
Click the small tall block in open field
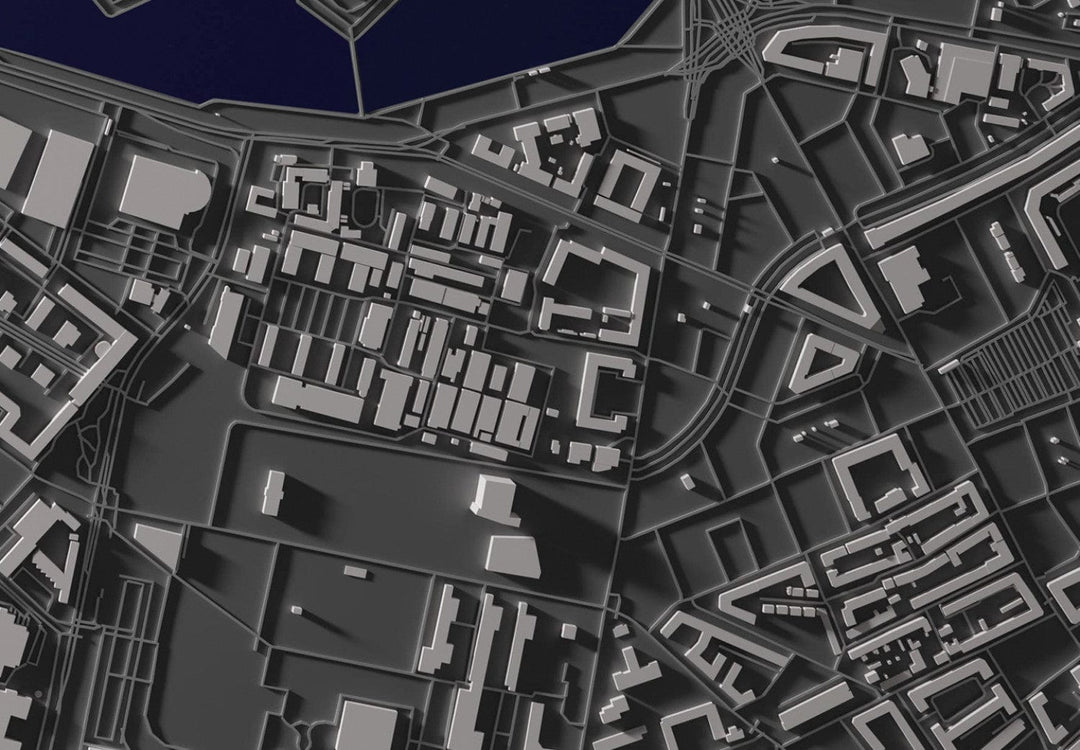point(275,492)
